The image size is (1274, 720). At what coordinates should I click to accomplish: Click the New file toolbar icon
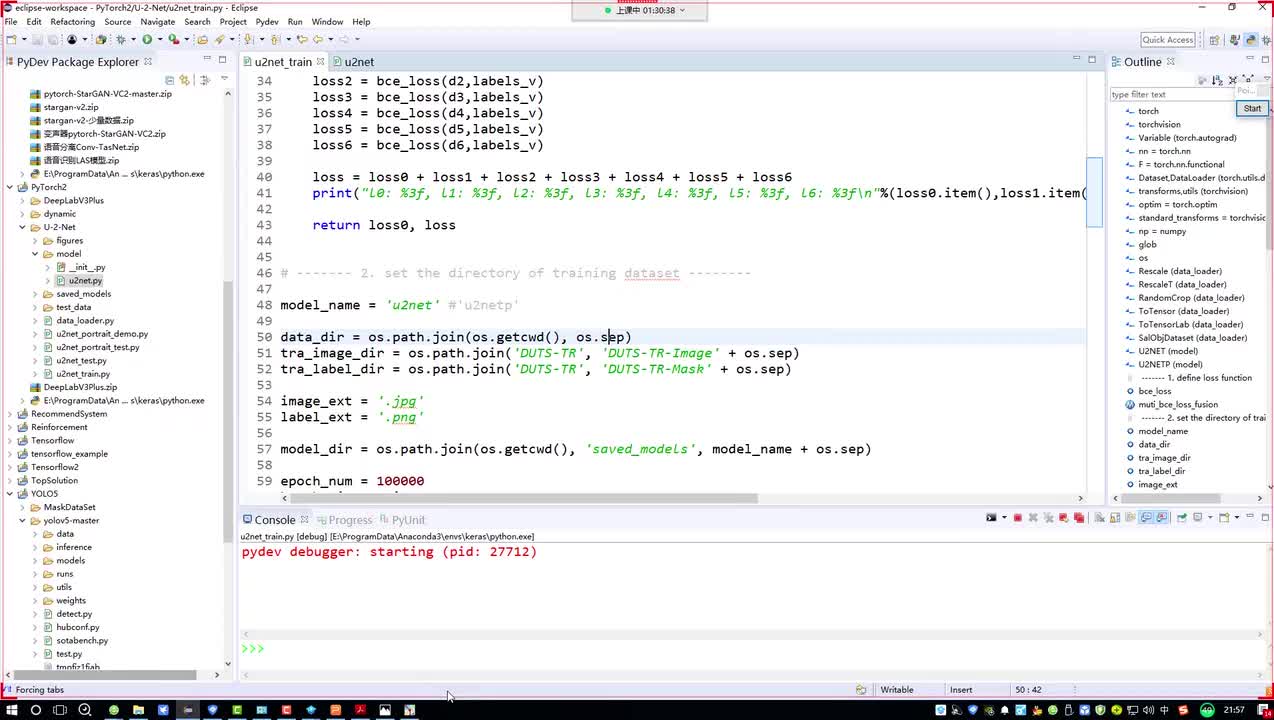pyautogui.click(x=12, y=40)
